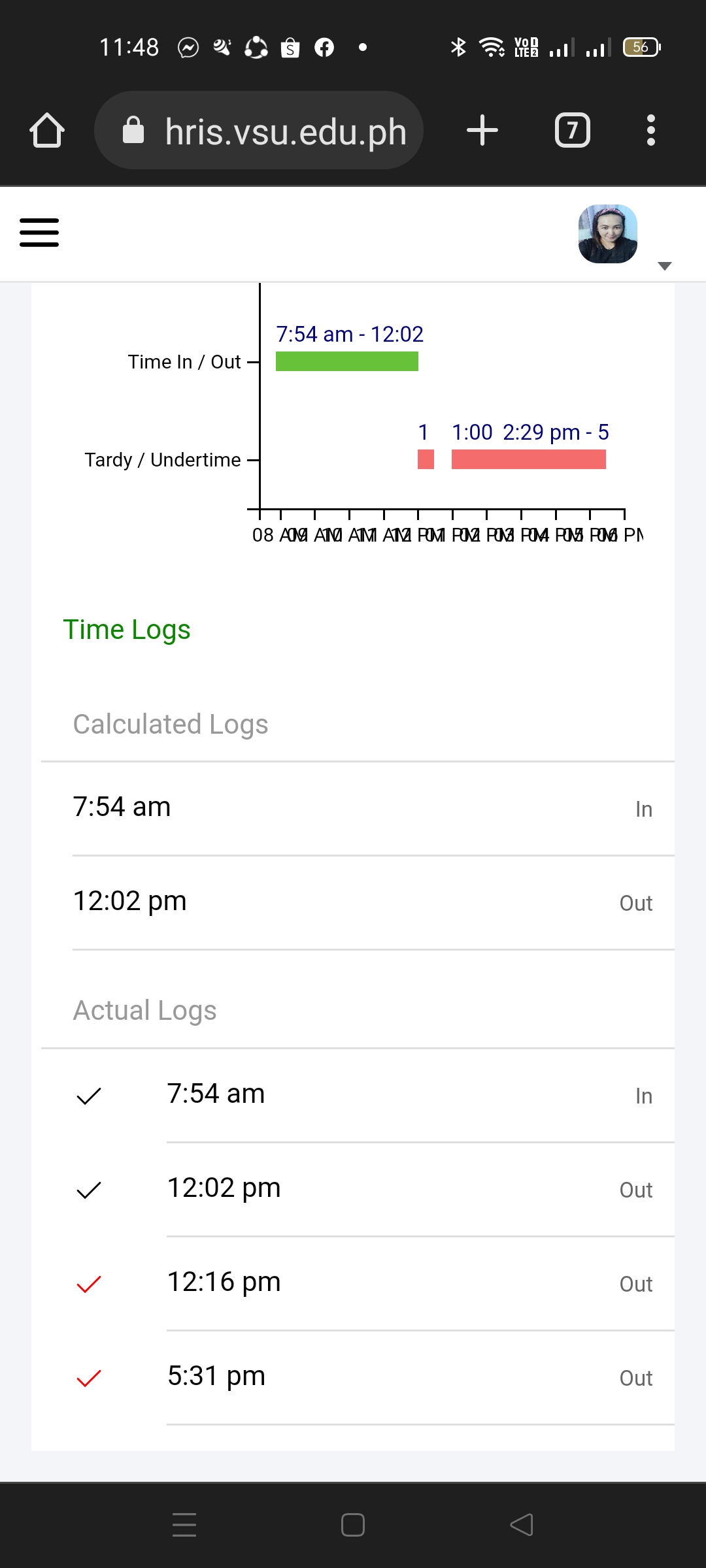Image resolution: width=706 pixels, height=1568 pixels.
Task: Toggle the checkmark beside 7:54 am actual log
Action: [89, 1096]
